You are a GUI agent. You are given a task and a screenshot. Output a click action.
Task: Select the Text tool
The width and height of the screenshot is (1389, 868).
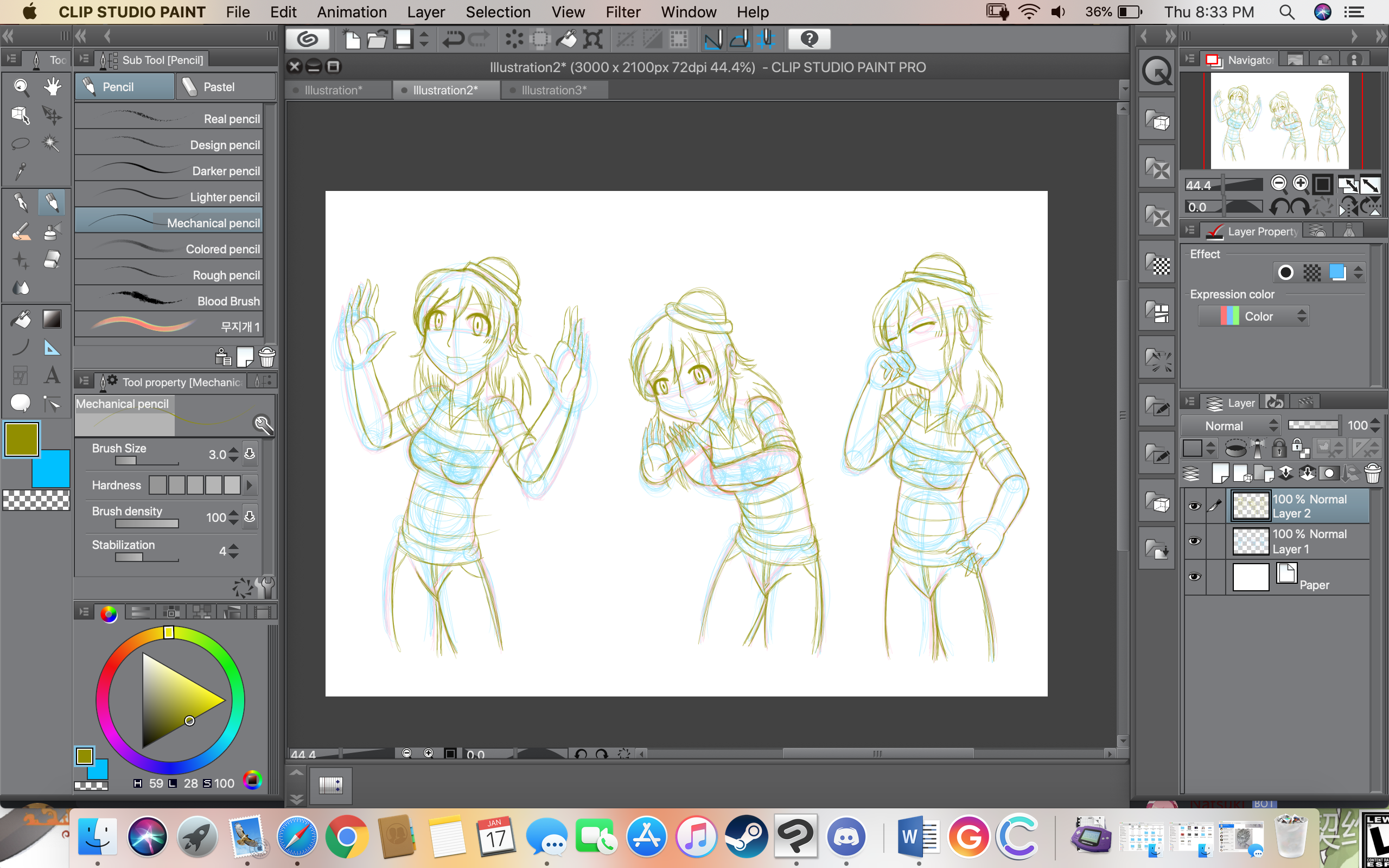(x=52, y=375)
